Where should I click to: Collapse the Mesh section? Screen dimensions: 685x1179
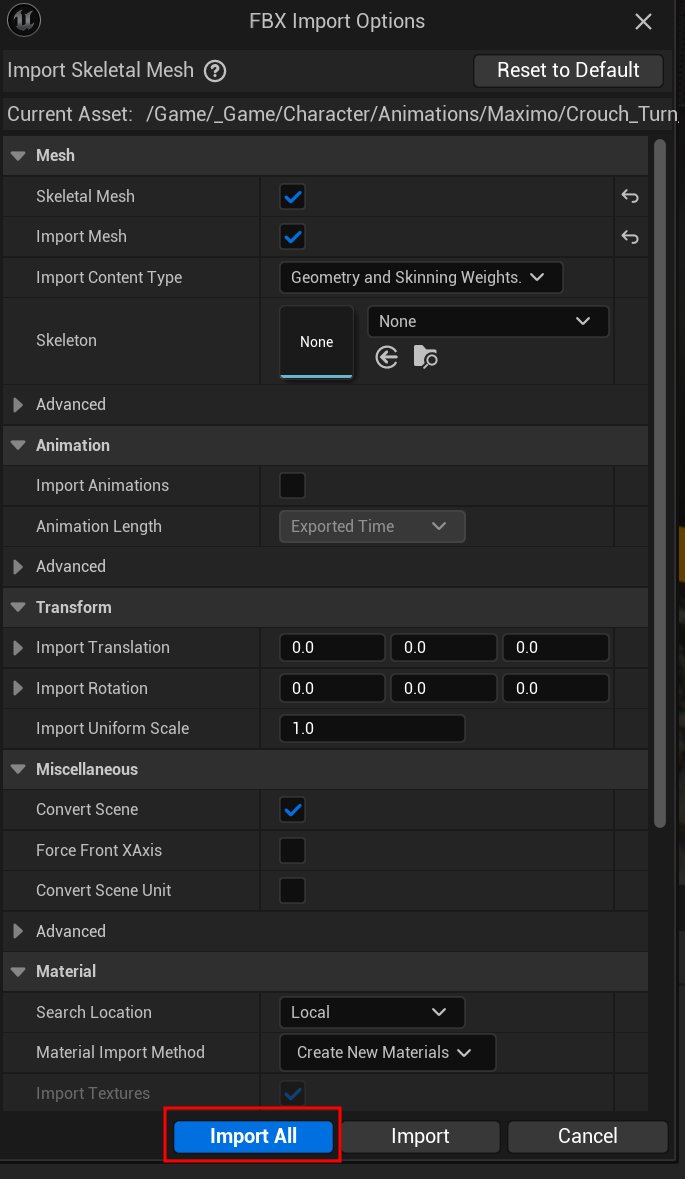pos(18,156)
